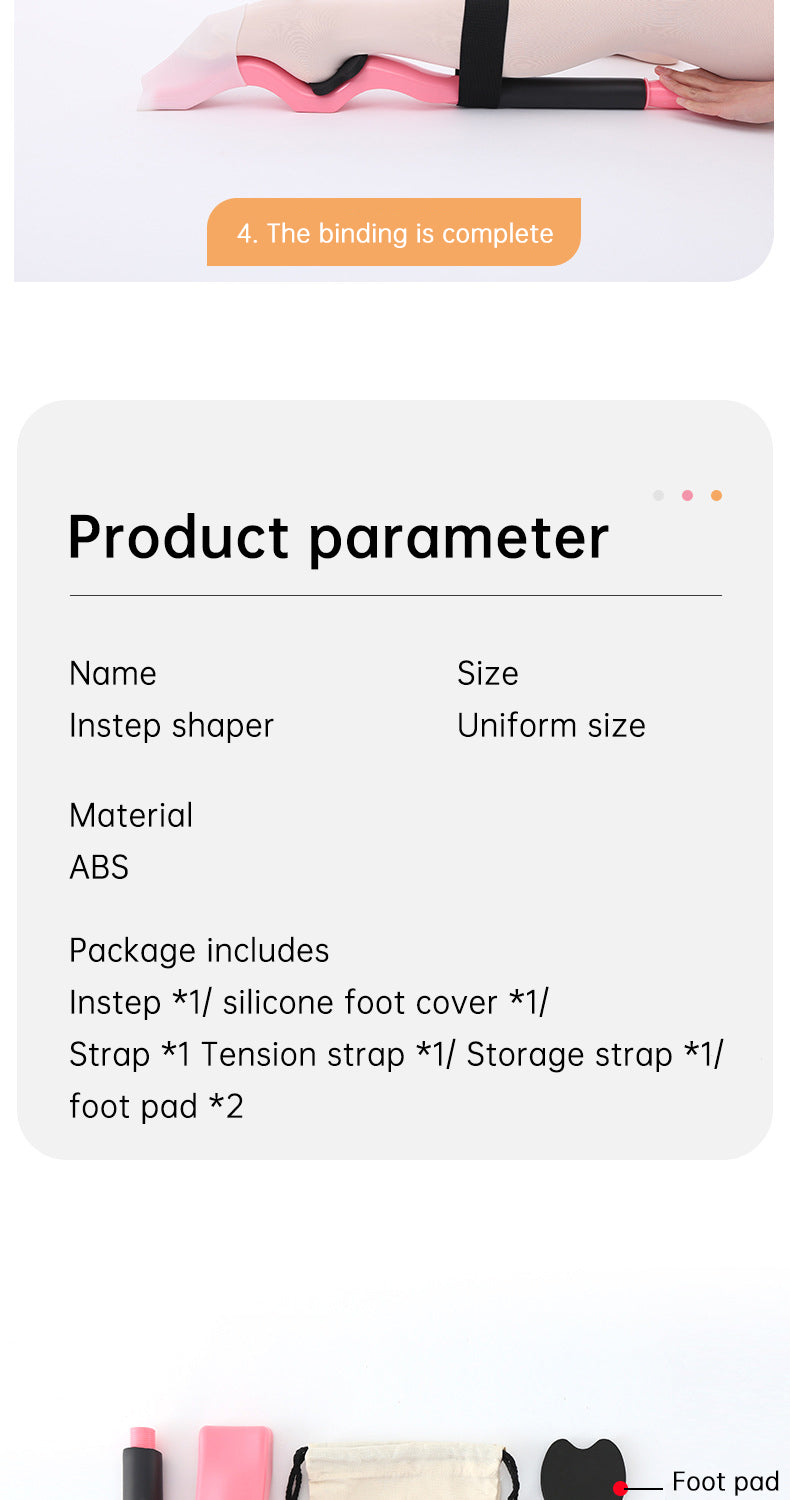Viewport: 790px width, 1500px height.
Task: Click the "Package includes" label
Action: point(199,950)
